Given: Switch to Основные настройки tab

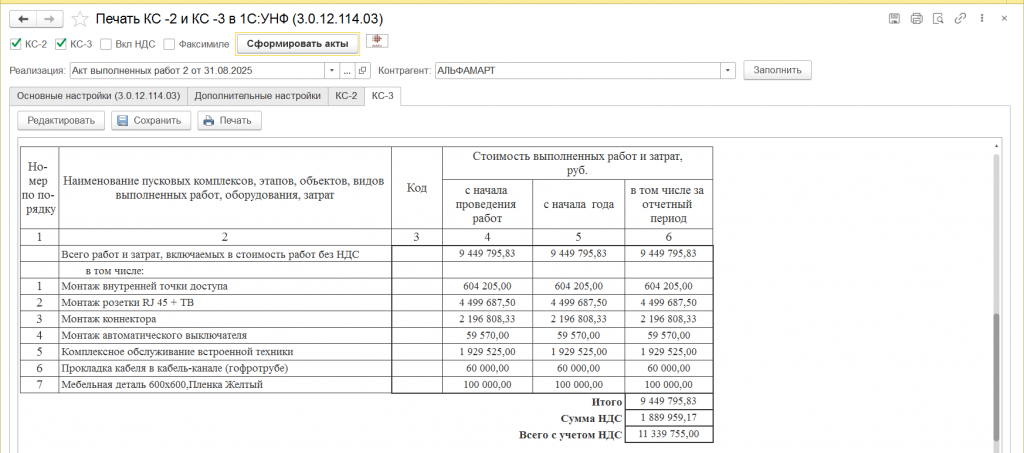Looking at the screenshot, I should point(98,96).
